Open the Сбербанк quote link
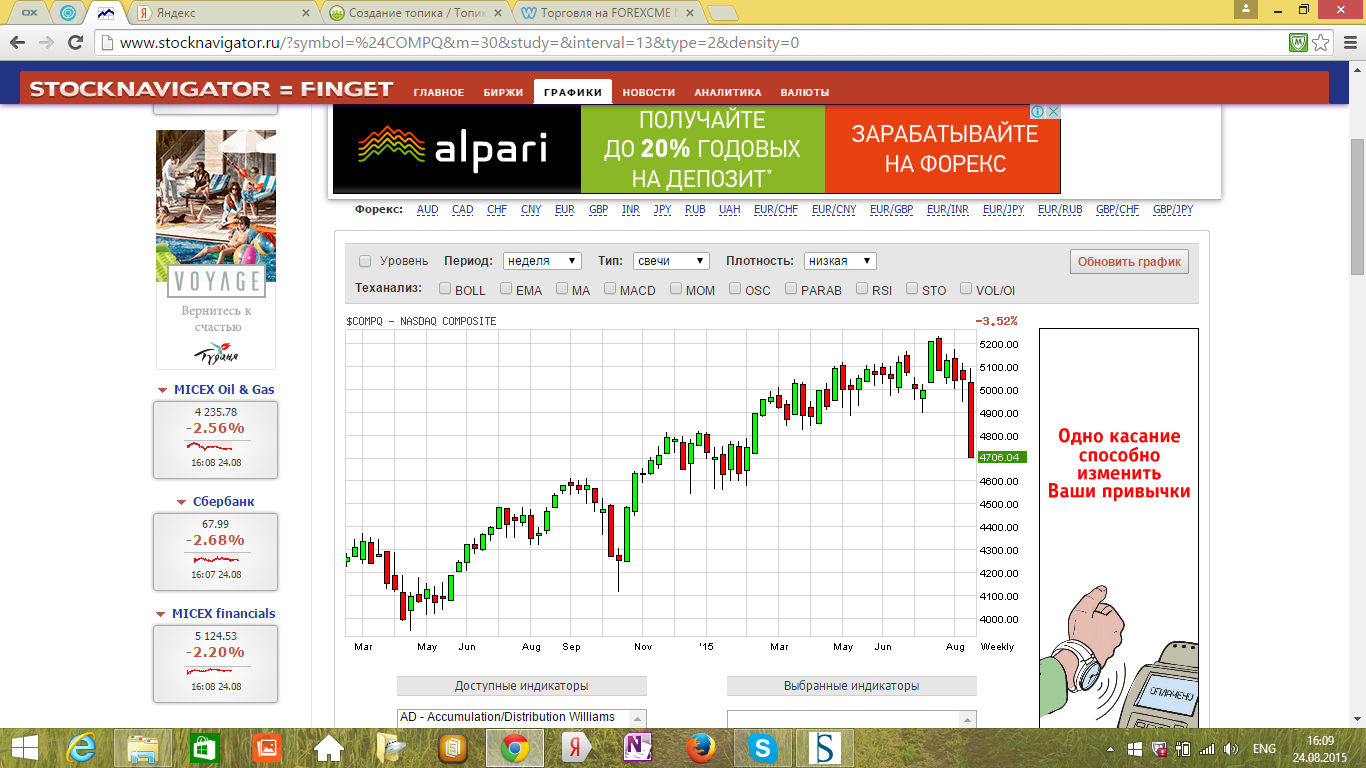Screen dimensions: 1366x768 [x=223, y=502]
